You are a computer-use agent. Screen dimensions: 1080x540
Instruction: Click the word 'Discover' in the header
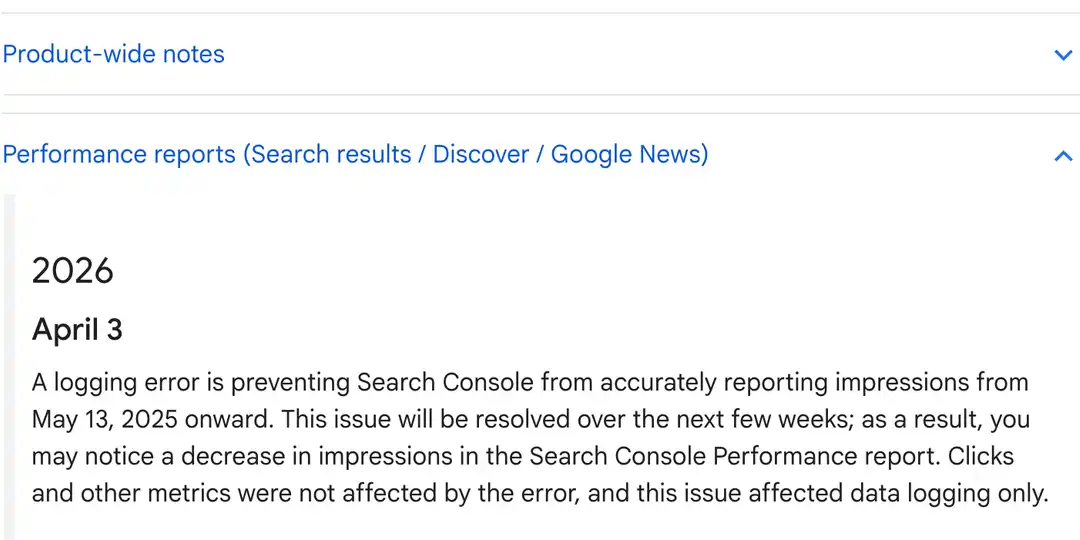click(x=480, y=155)
